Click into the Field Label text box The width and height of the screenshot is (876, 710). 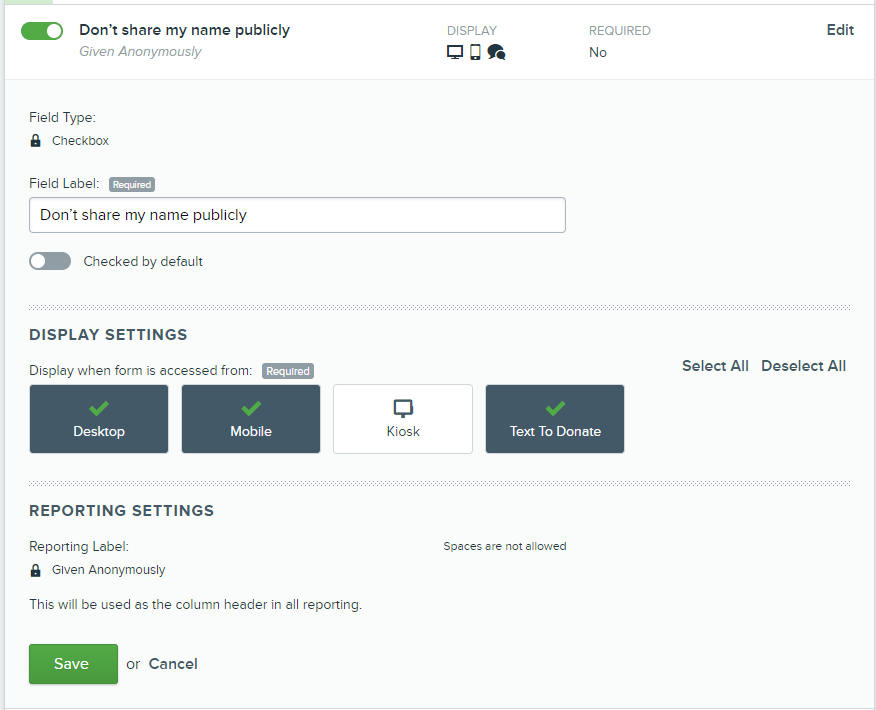tap(297, 215)
